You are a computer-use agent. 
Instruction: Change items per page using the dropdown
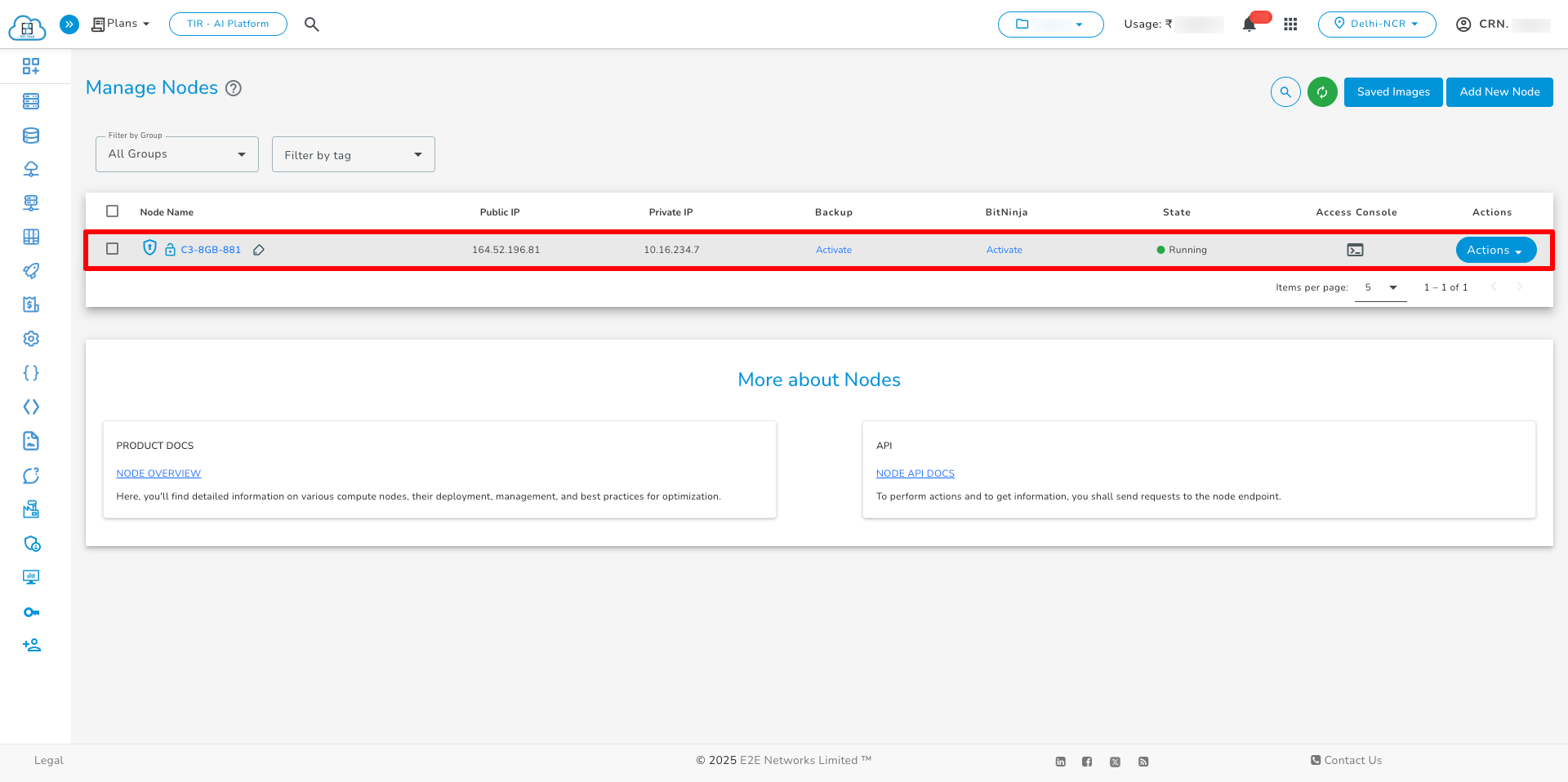click(1380, 287)
